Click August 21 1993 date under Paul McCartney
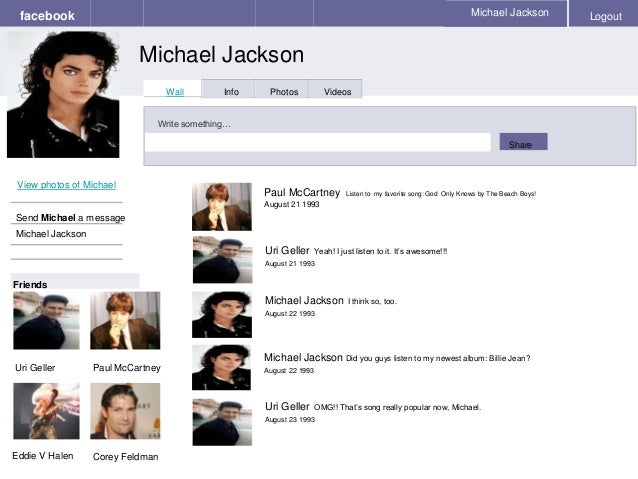This screenshot has height=479, width=638. click(x=291, y=204)
